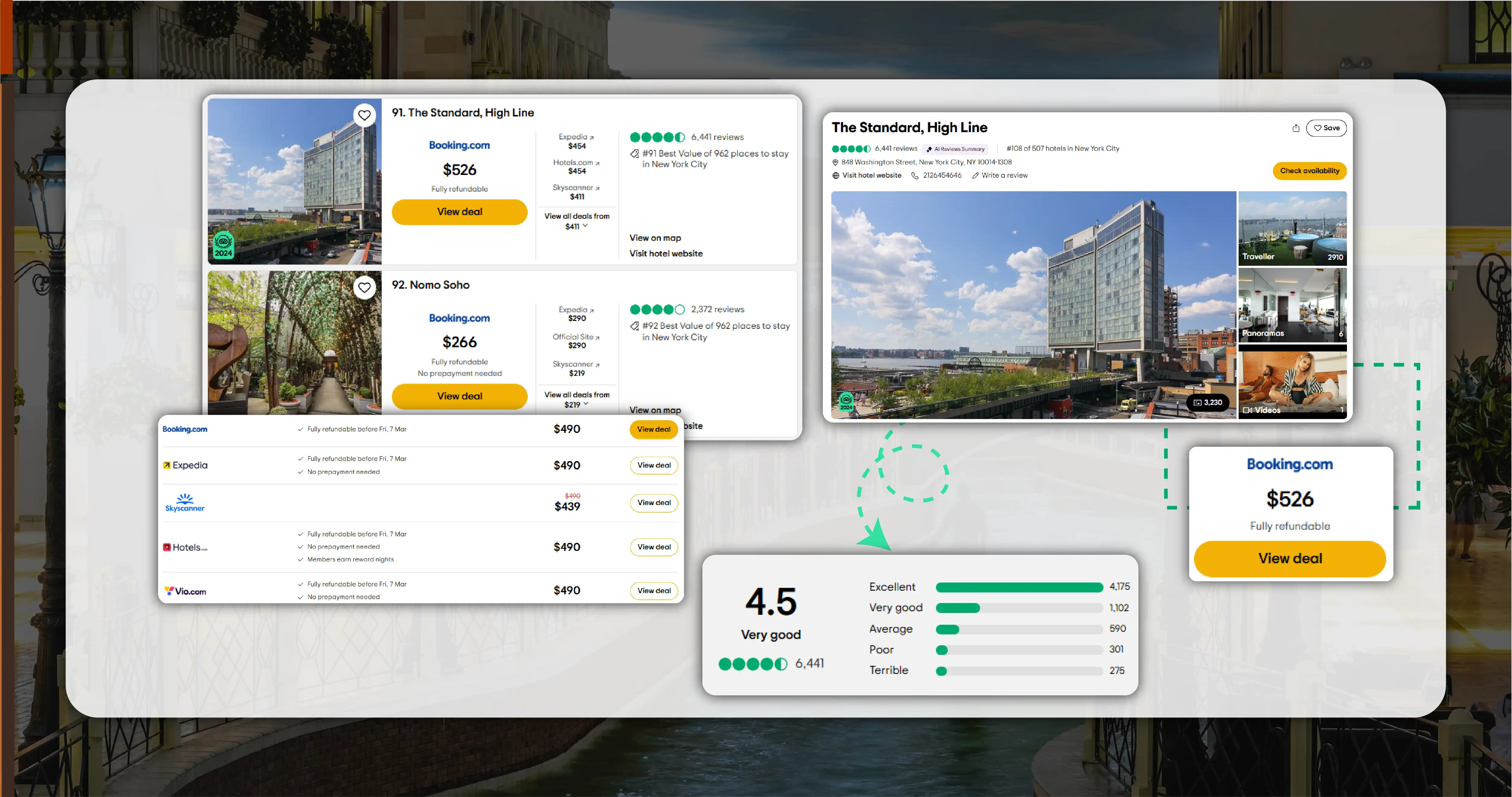Click the Vio.com logo in deals list
1512x797 pixels.
tap(185, 591)
